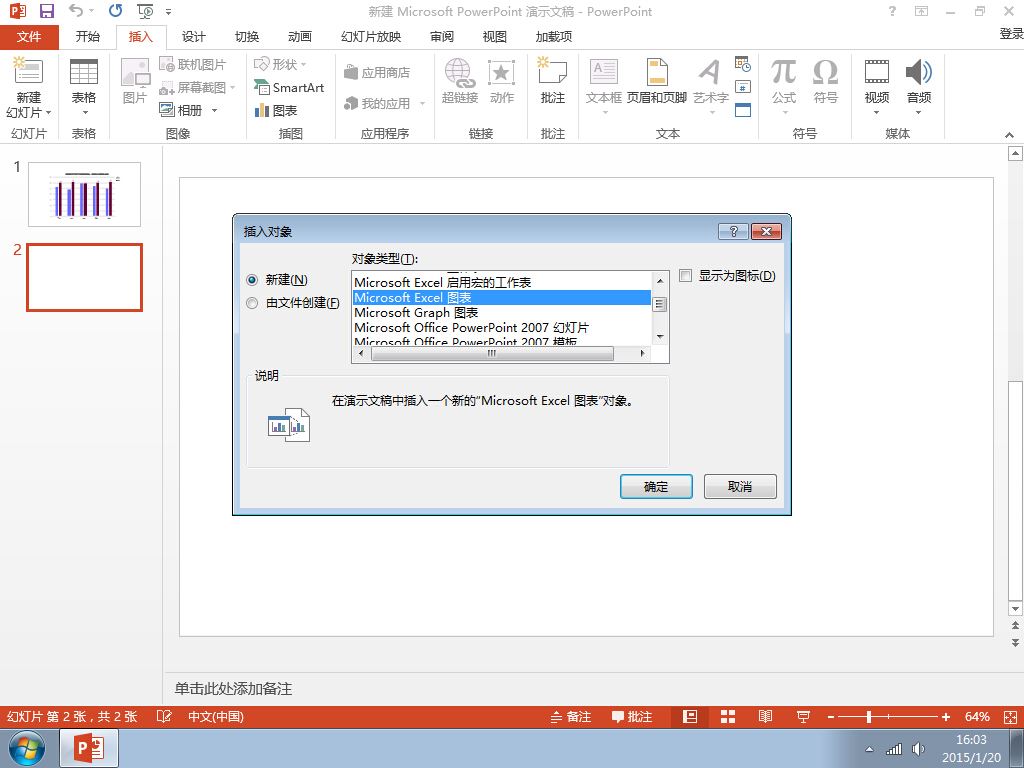The height and width of the screenshot is (768, 1024).
Task: Open the 视频 dropdown arrow
Action: [x=876, y=112]
